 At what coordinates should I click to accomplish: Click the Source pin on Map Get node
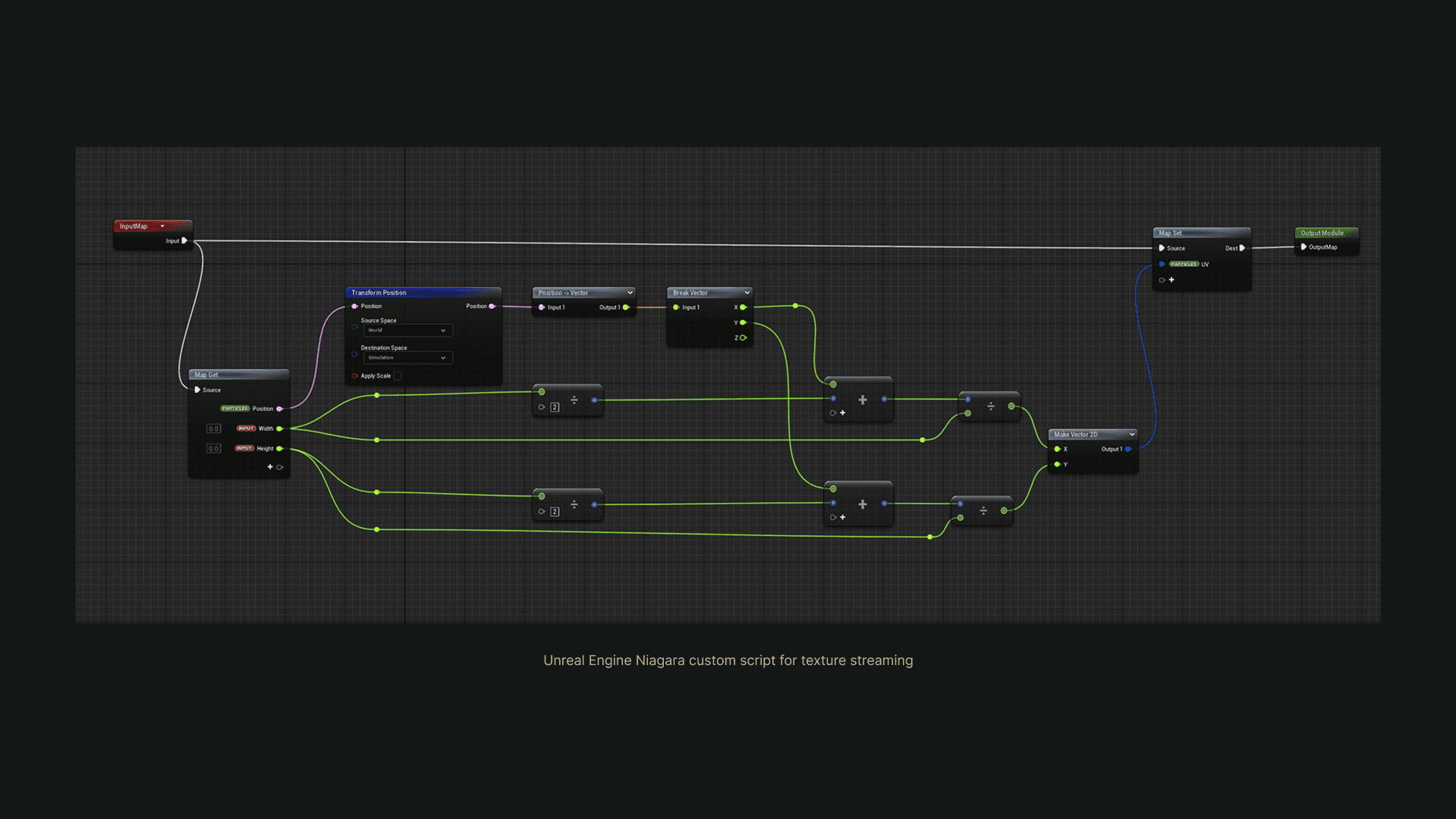[197, 390]
